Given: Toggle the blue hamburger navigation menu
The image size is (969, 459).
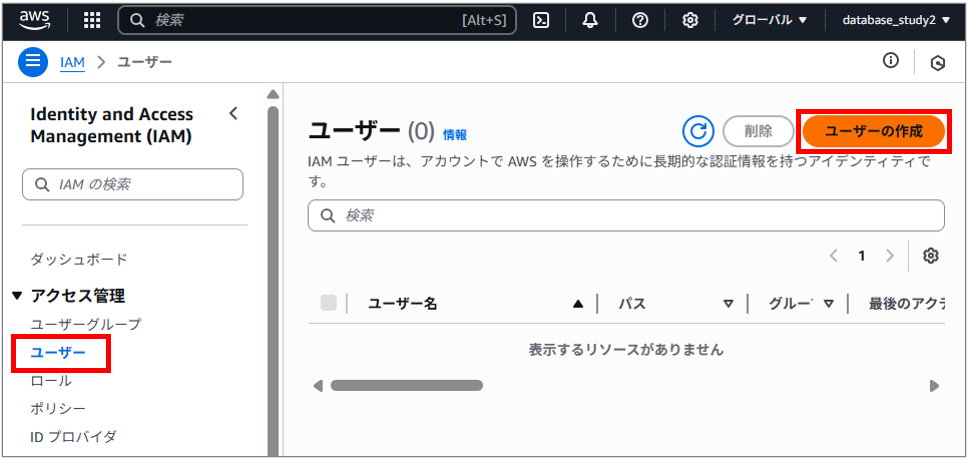Looking at the screenshot, I should (33, 62).
